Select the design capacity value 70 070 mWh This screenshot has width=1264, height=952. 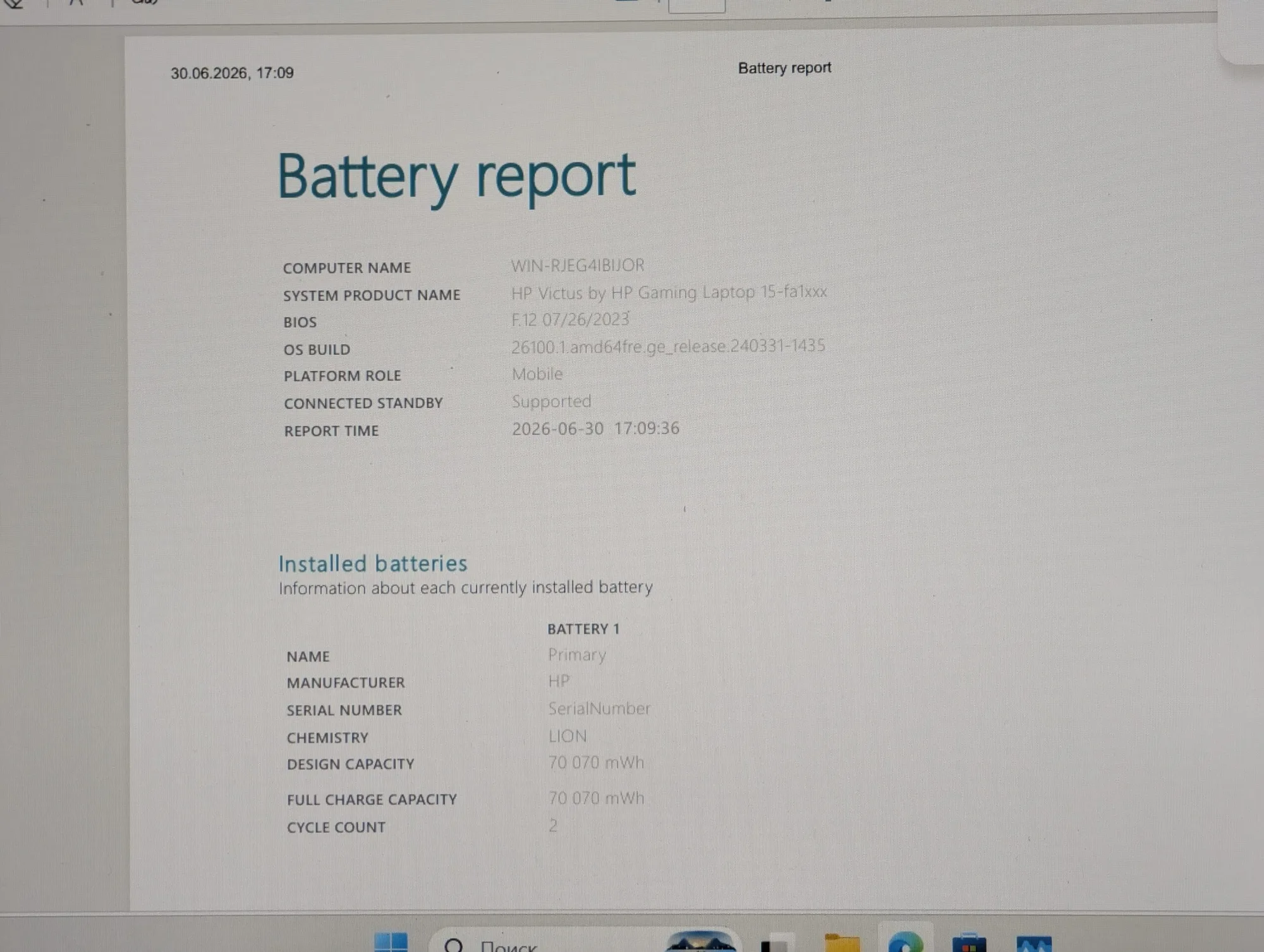coord(596,762)
